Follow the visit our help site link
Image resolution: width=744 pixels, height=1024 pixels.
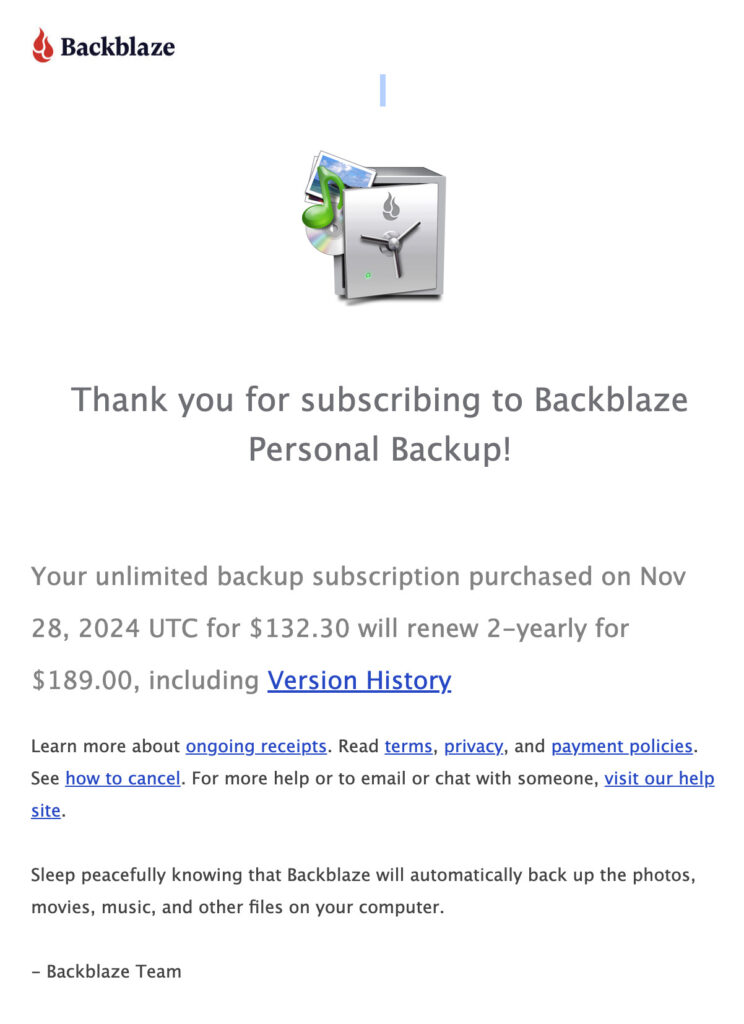pos(659,778)
